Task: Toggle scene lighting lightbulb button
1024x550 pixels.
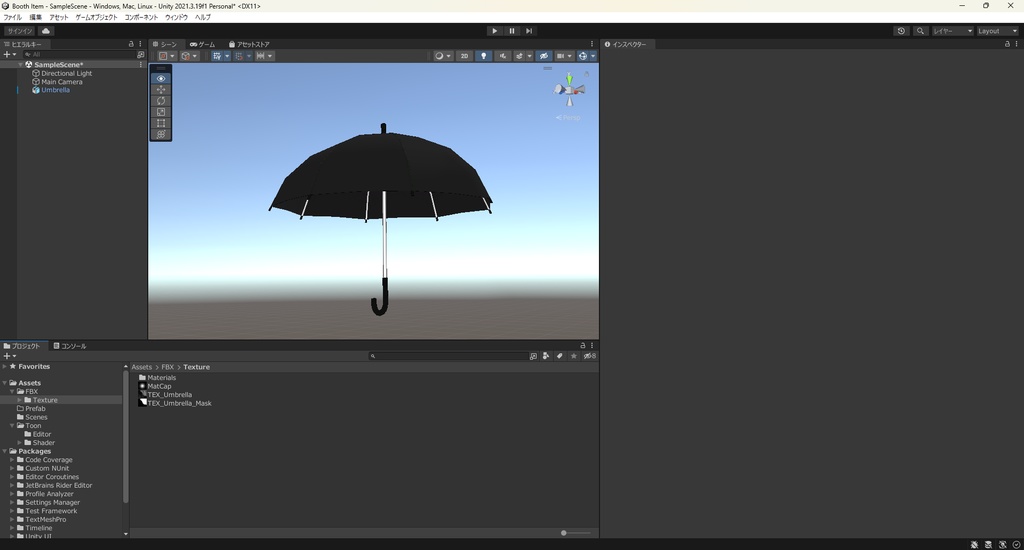Action: point(483,56)
